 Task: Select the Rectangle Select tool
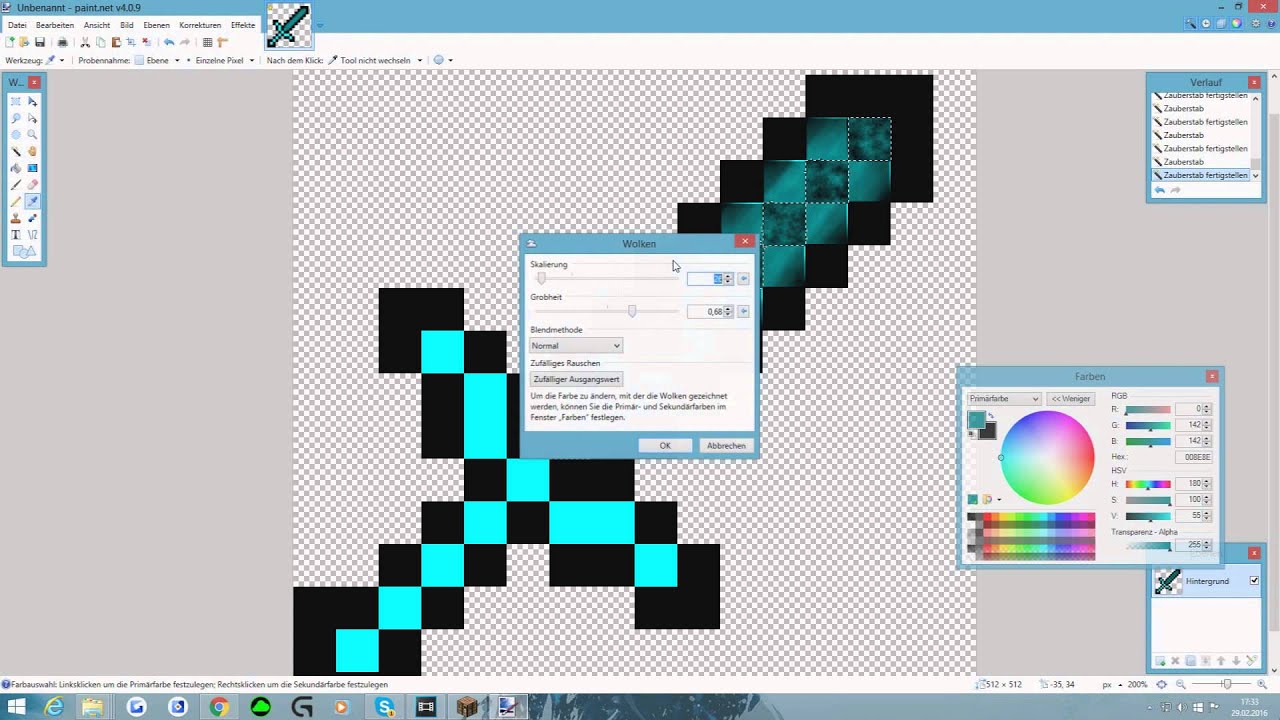point(16,101)
